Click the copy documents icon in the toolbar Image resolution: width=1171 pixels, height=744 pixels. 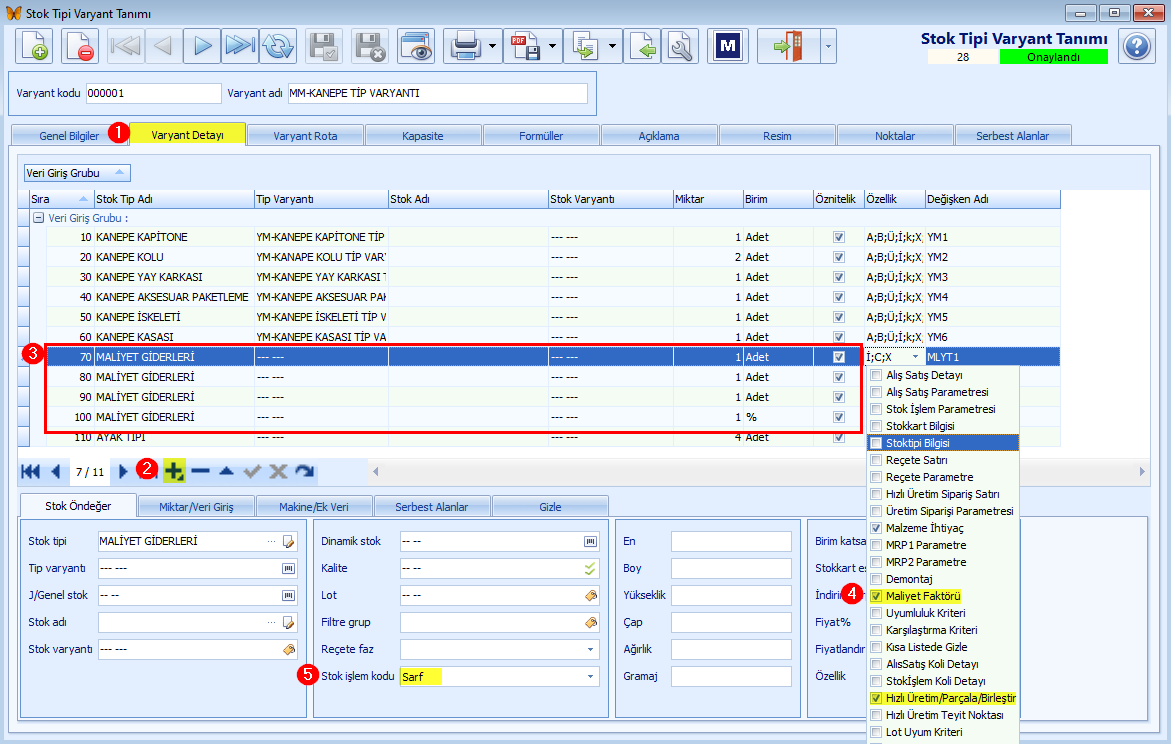click(x=585, y=46)
